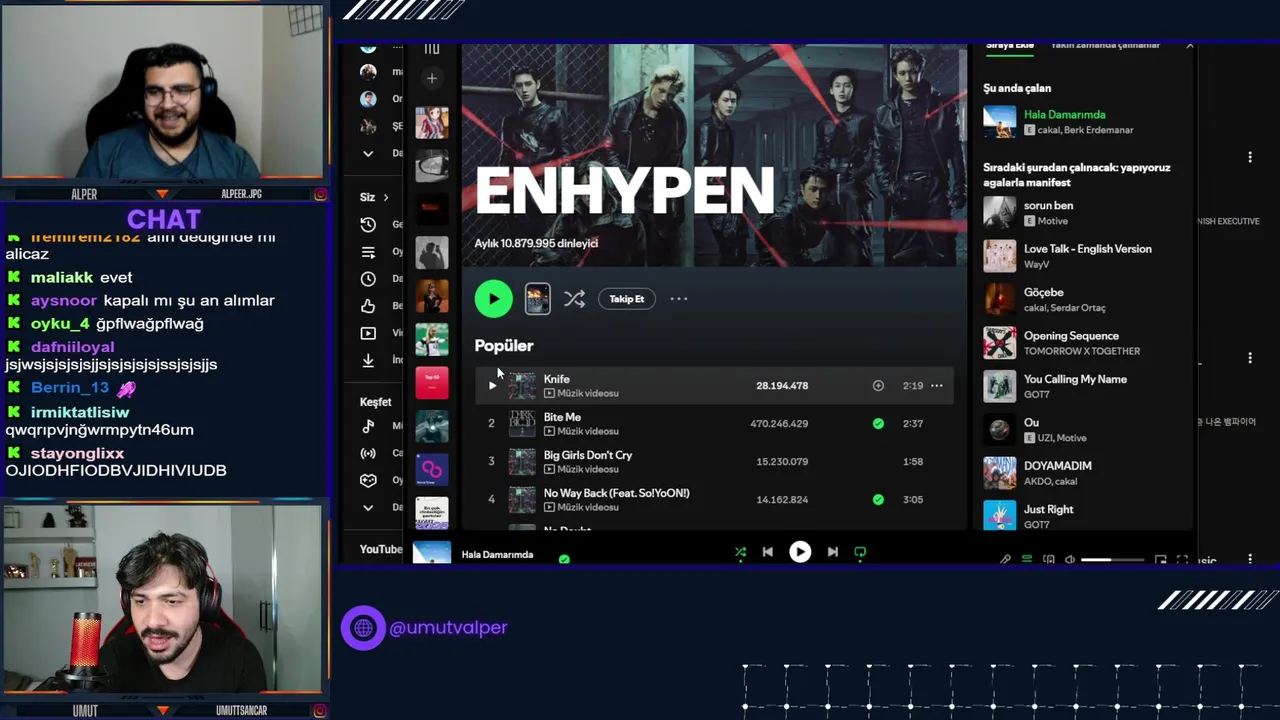Open the music note icon under Keşfet
Screen dimensions: 1280x720
tap(368, 426)
